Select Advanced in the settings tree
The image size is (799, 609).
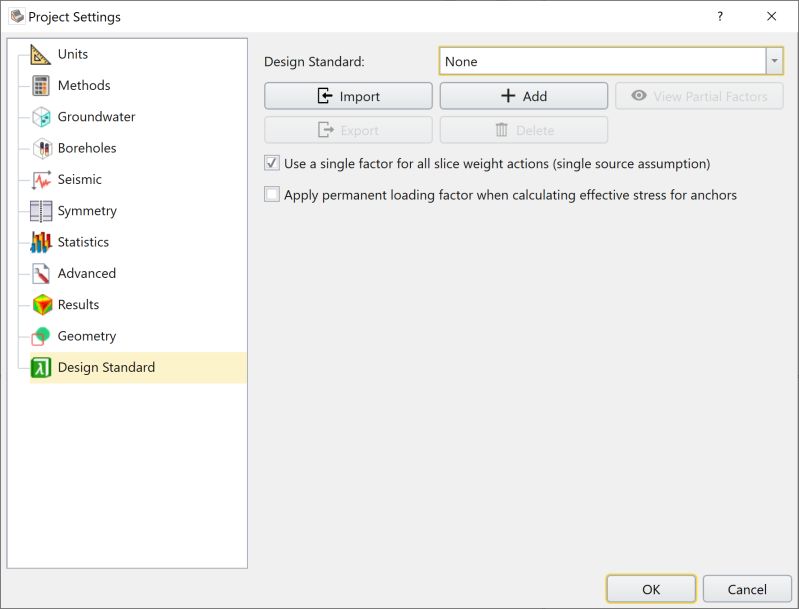(x=87, y=273)
